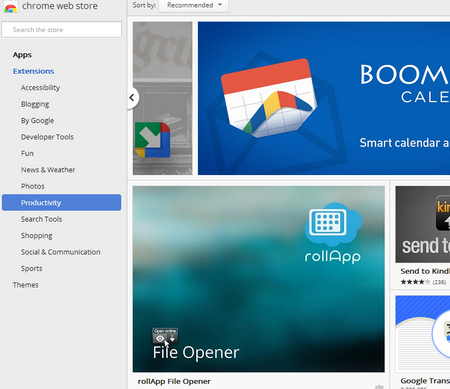450x389 pixels.
Task: Click the Send to Kindle title link
Action: [425, 271]
